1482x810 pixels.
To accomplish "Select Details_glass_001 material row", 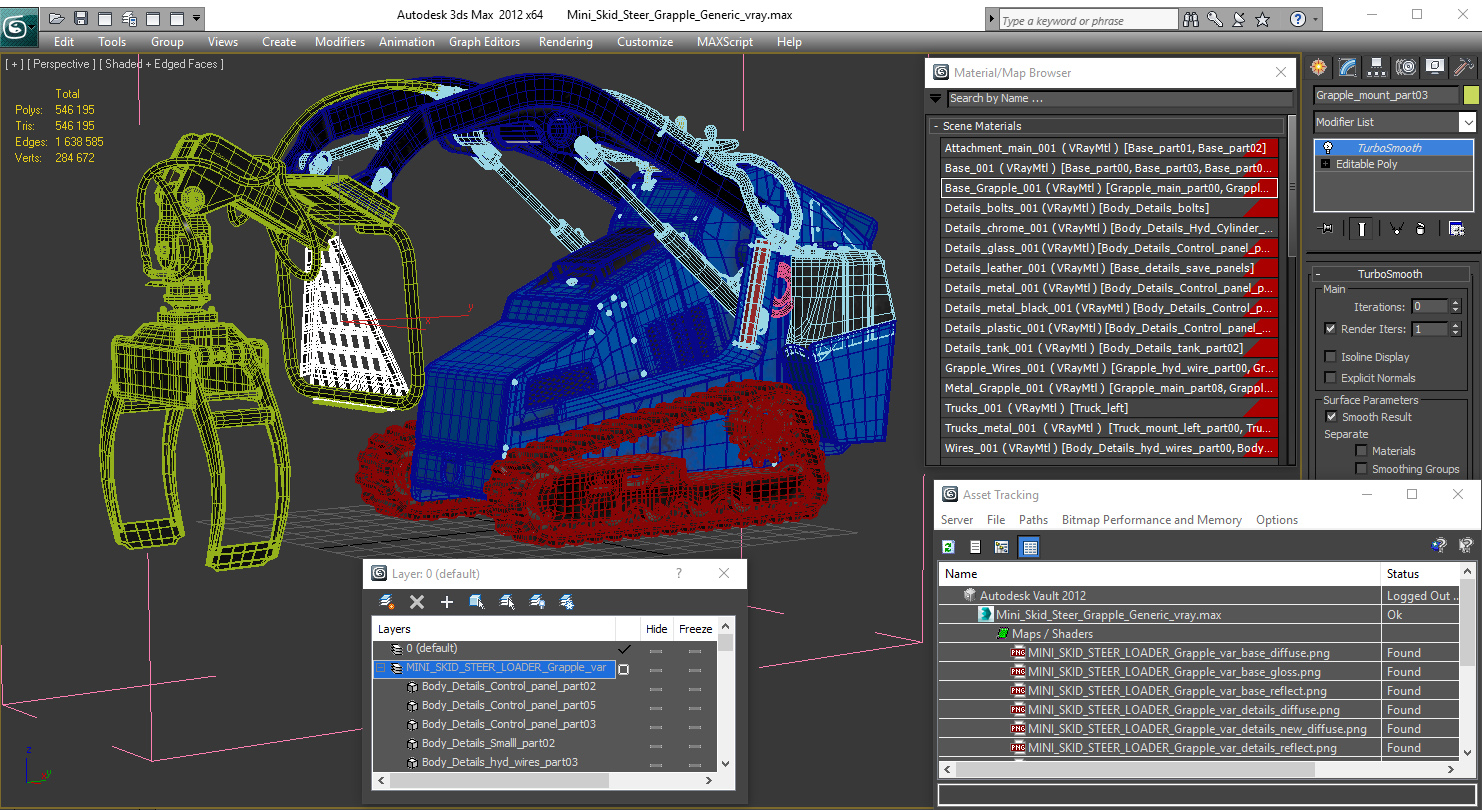I will coord(1109,248).
